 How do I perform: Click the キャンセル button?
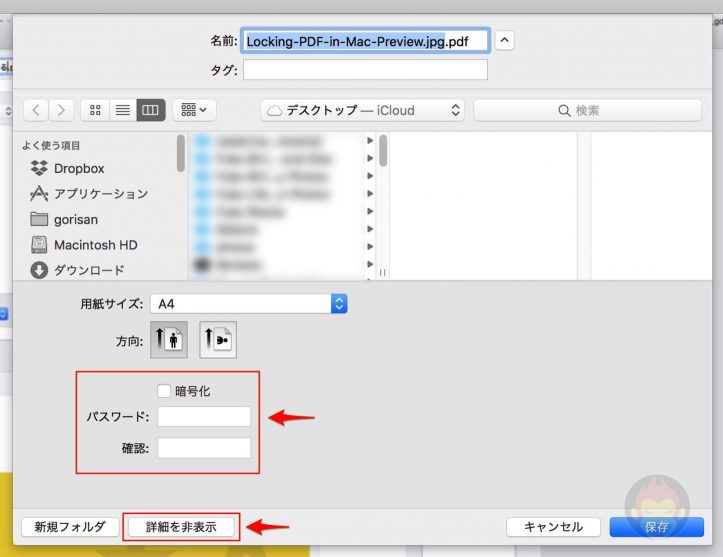click(x=553, y=527)
